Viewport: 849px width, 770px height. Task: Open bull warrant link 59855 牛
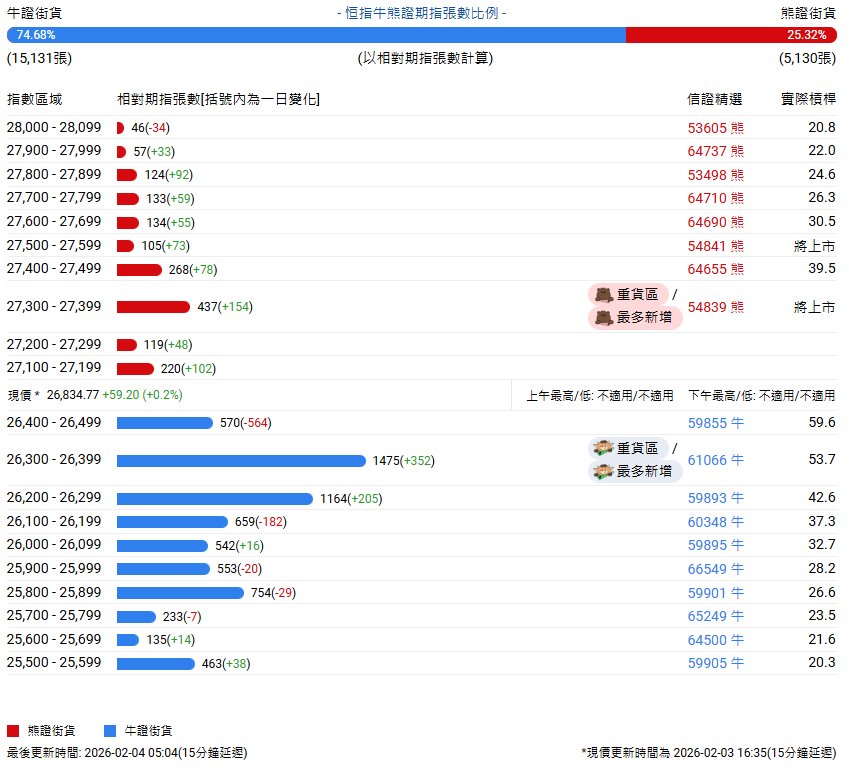click(x=715, y=423)
